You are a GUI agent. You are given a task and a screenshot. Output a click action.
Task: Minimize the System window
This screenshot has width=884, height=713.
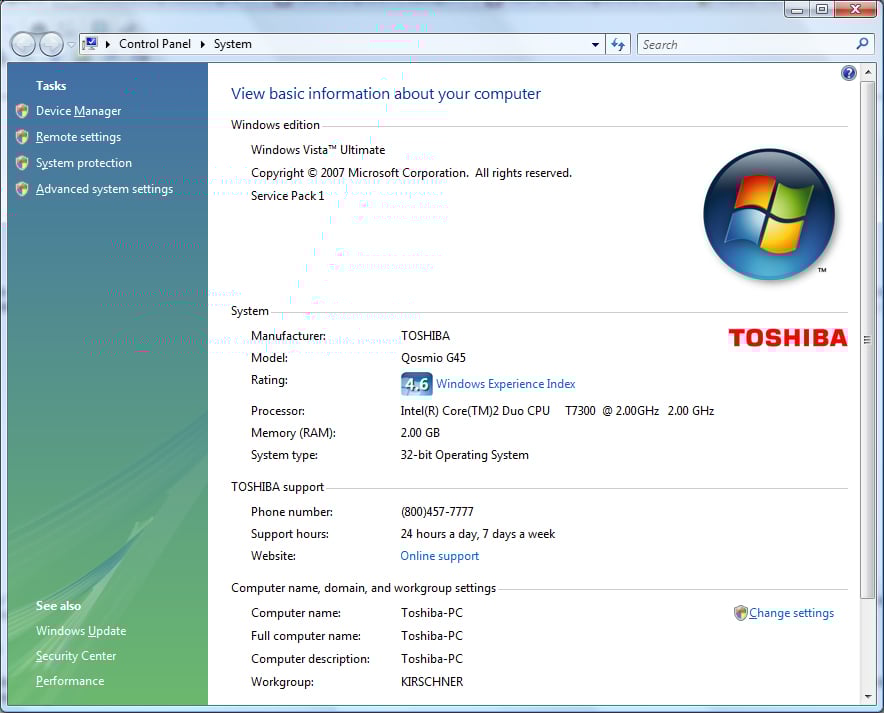tap(797, 10)
